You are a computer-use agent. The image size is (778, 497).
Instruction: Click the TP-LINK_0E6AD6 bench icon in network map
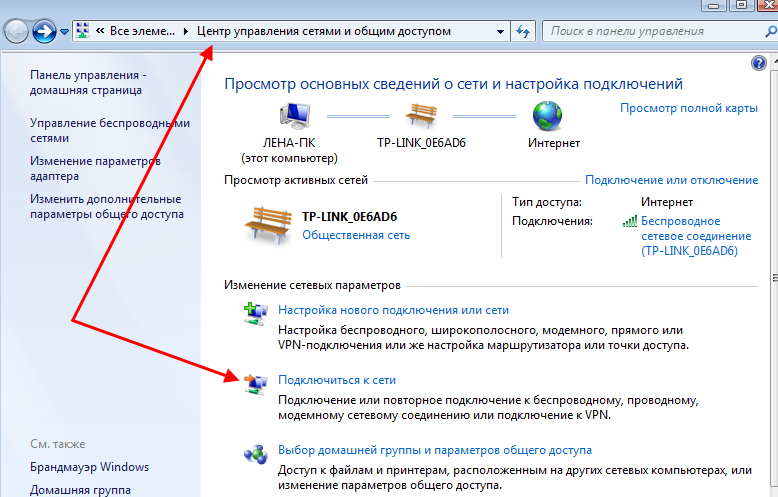tap(421, 115)
